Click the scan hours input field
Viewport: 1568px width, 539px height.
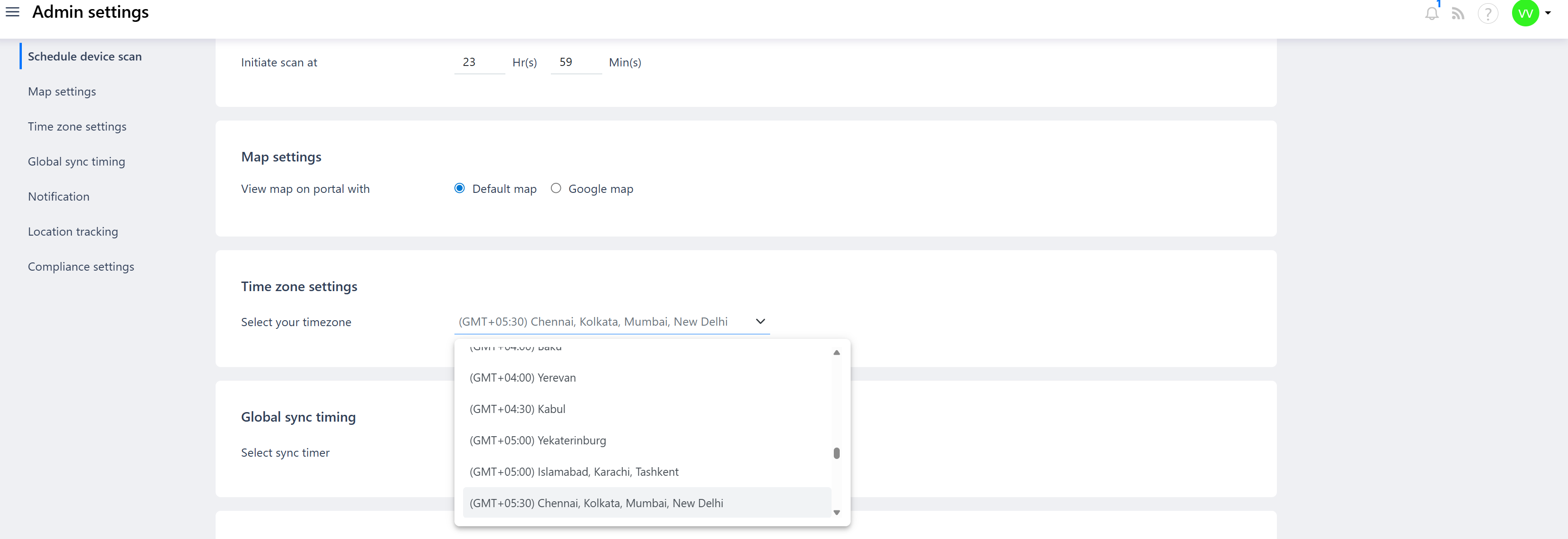(479, 62)
